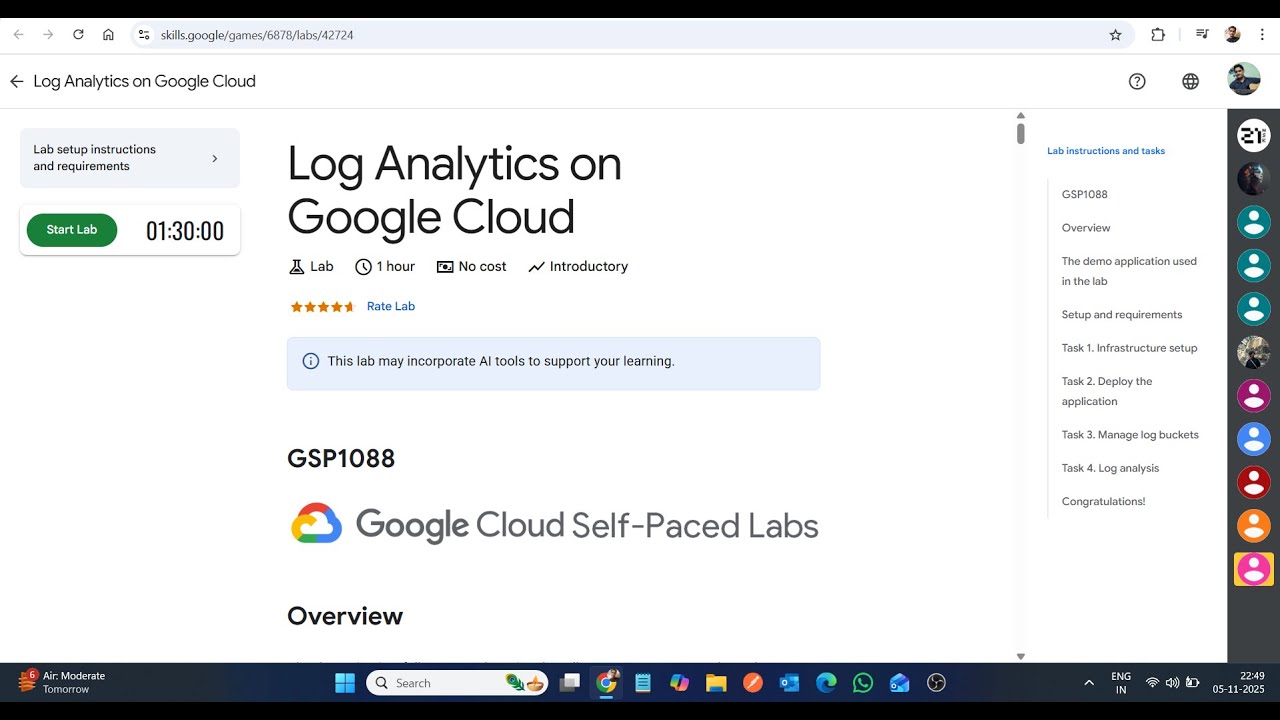
Task: Go to 'The demo application used in the lab'
Action: (x=1129, y=271)
